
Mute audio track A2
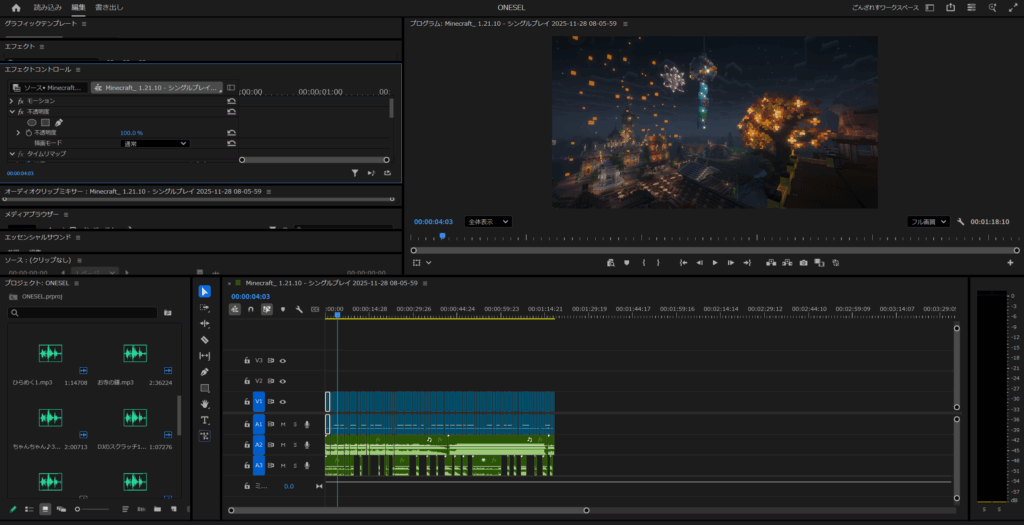283,445
